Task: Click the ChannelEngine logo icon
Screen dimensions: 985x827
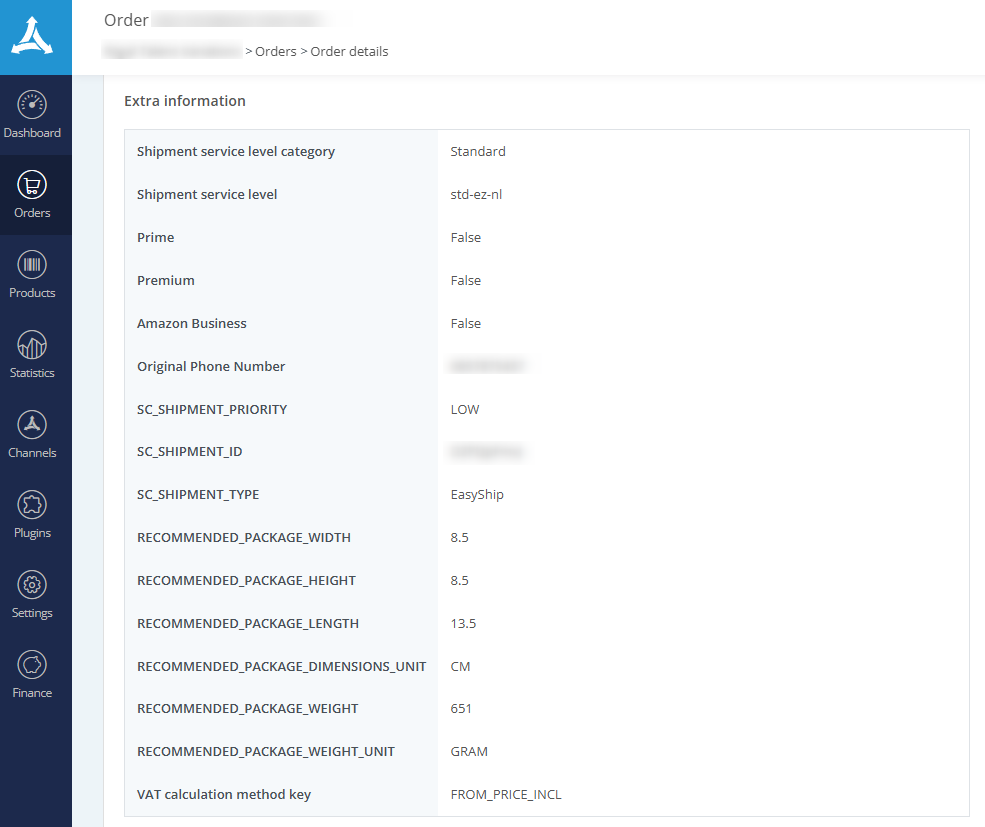Action: pyautogui.click(x=32, y=35)
